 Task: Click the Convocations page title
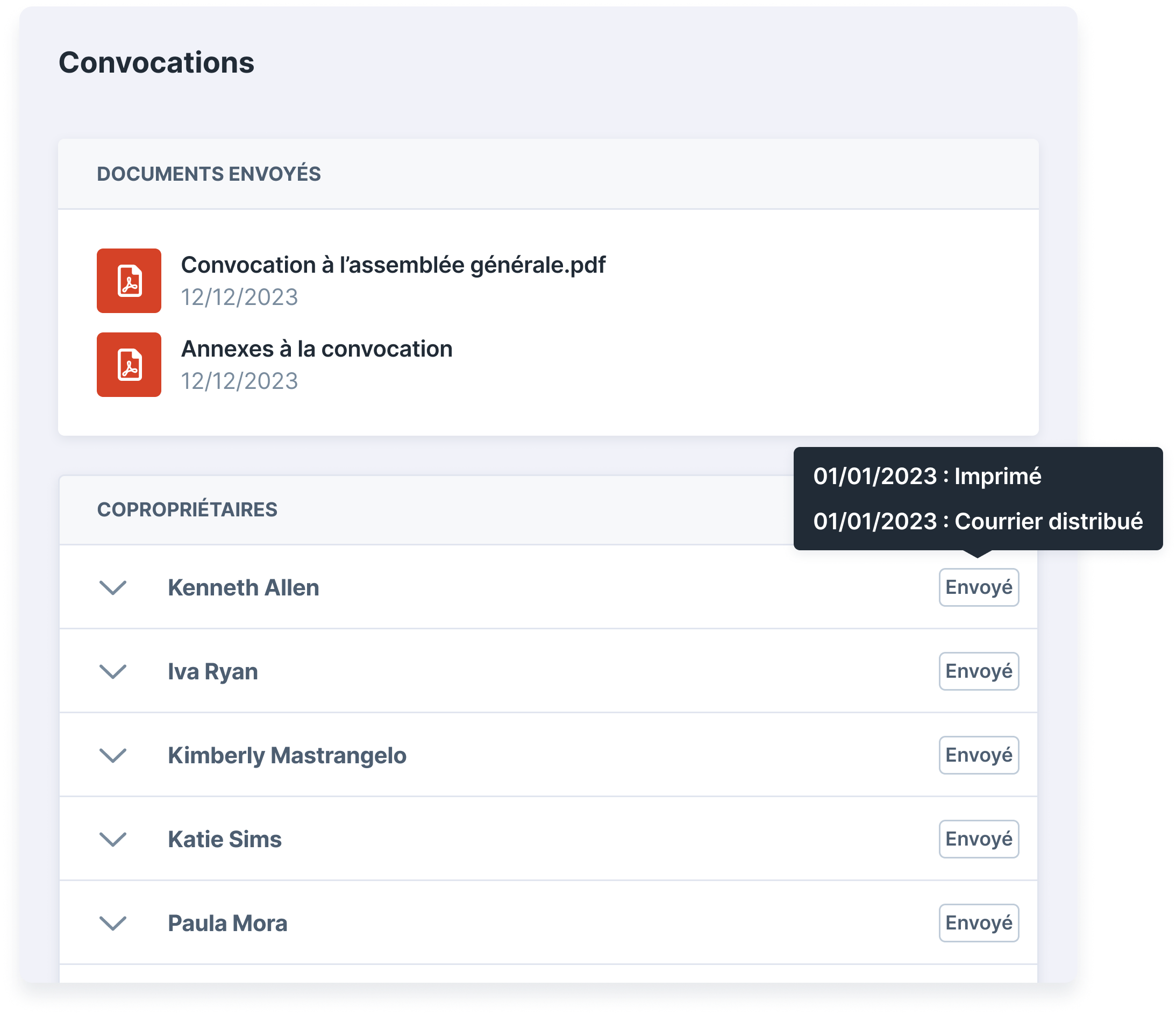tap(156, 62)
